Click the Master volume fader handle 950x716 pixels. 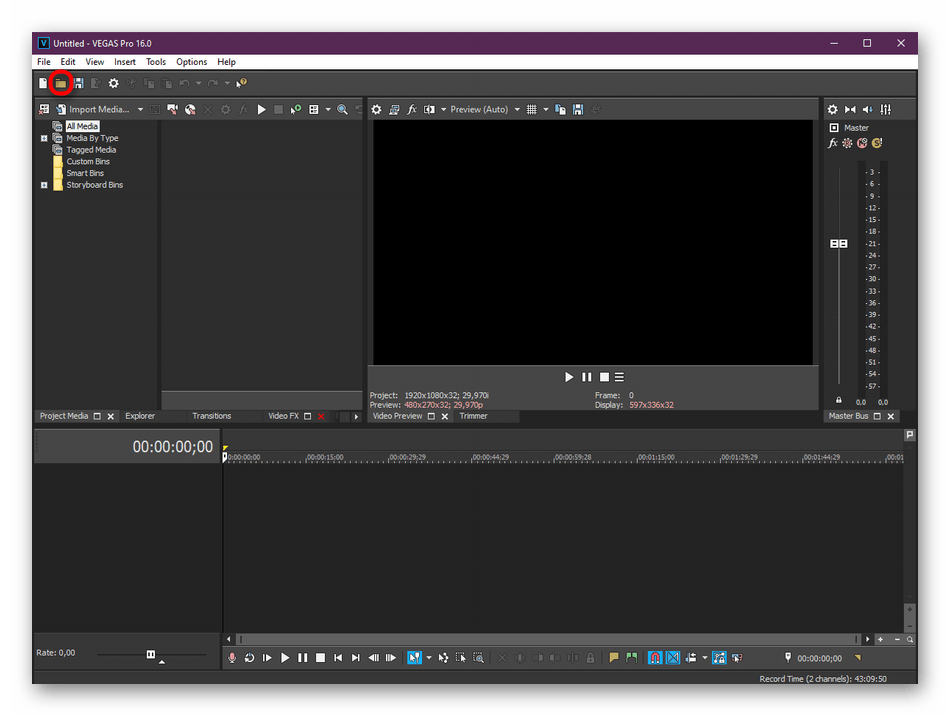coord(839,244)
